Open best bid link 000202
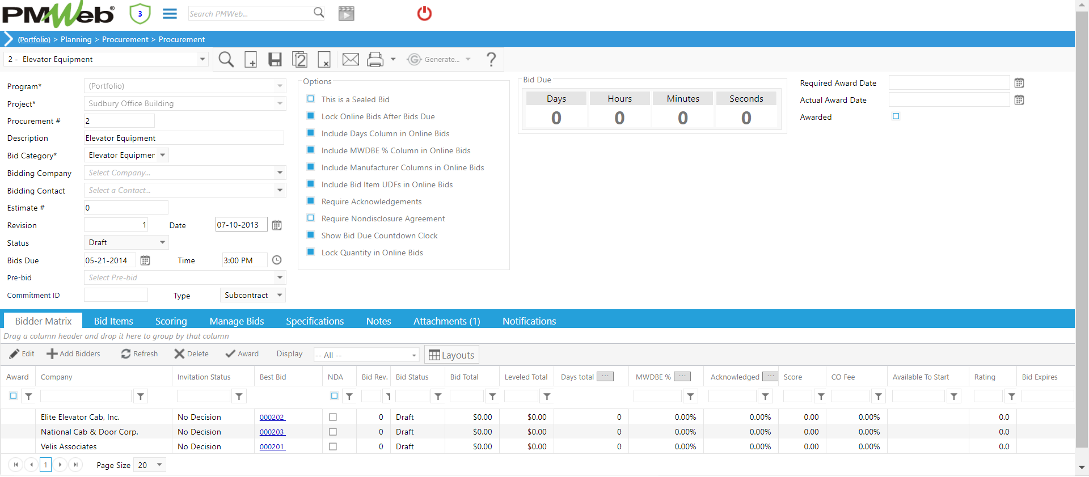Screen dimensions: 1089x477 click(x=272, y=417)
